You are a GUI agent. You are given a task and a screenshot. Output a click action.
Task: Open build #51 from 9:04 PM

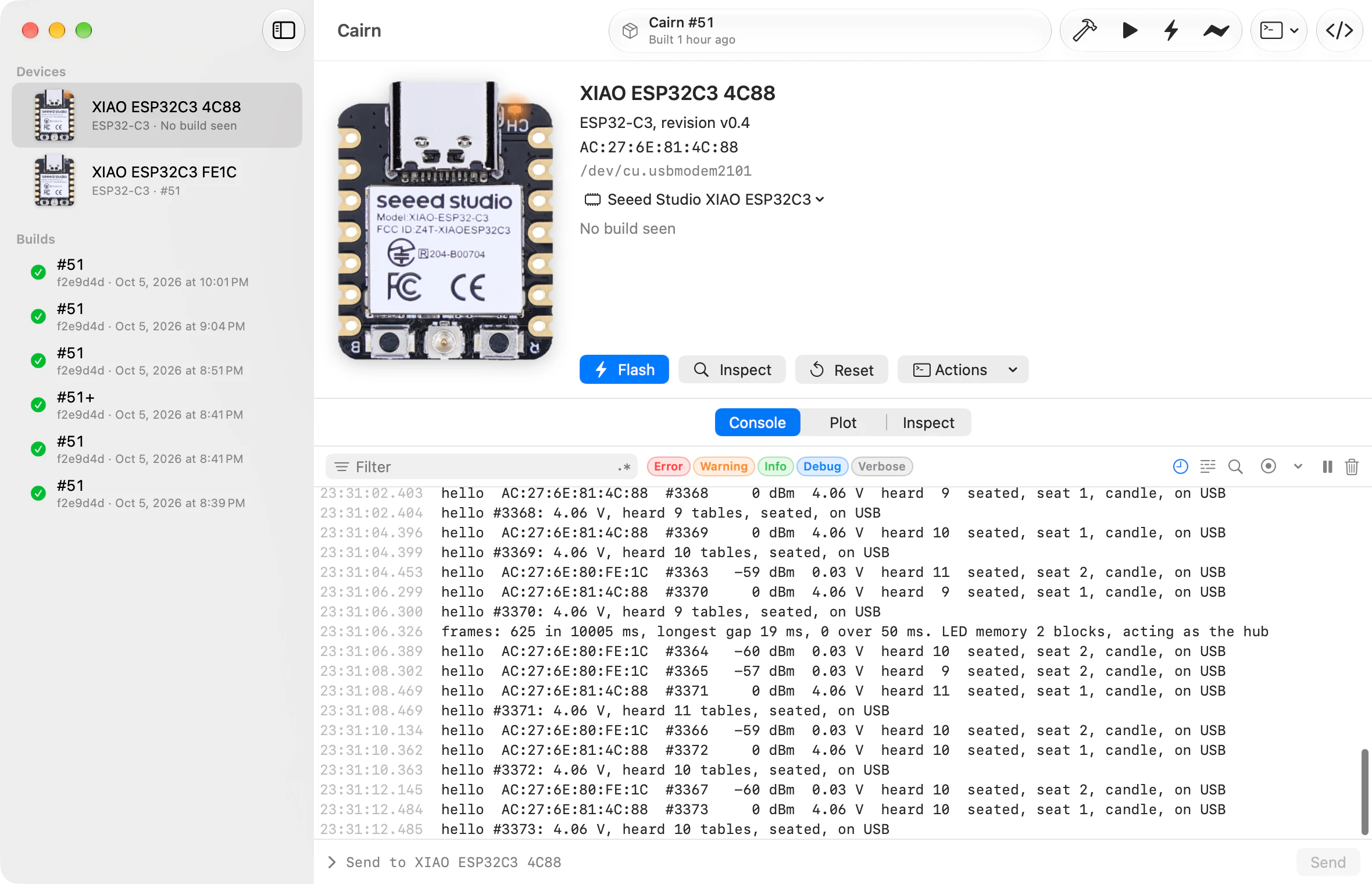coord(157,317)
